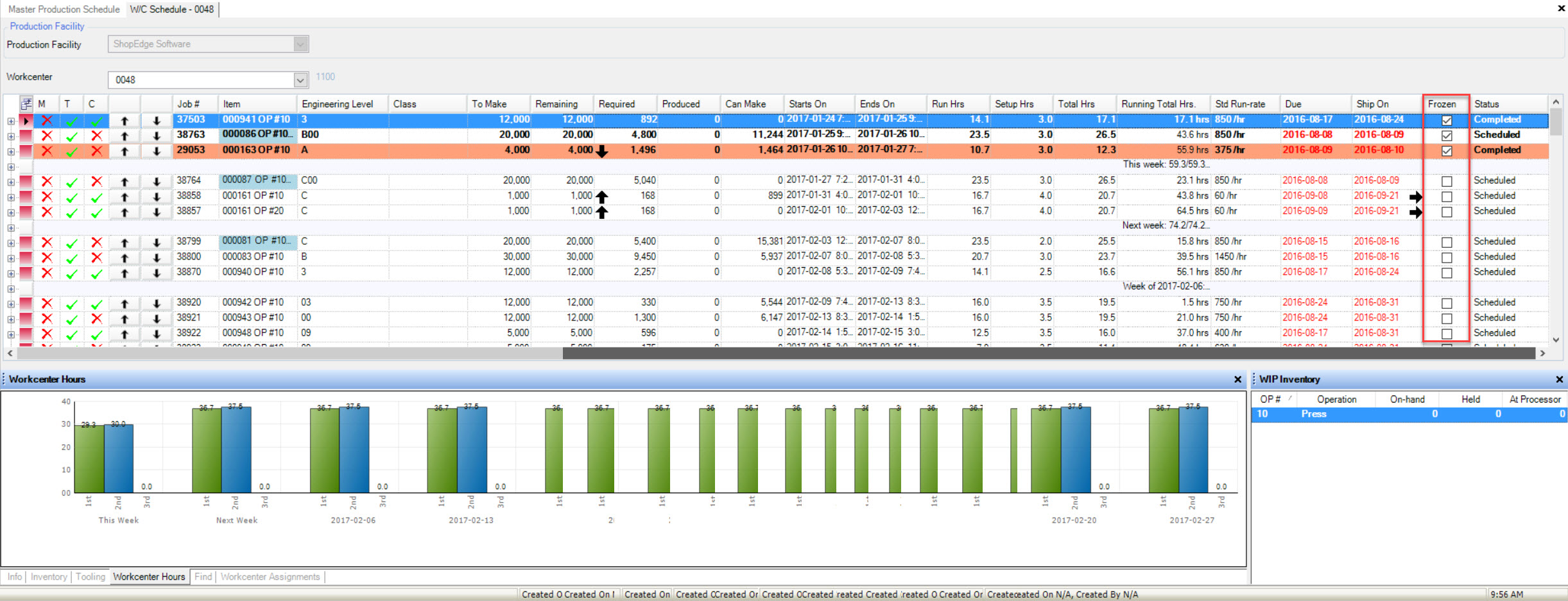Uncheck Frozen checkbox for job 29053
This screenshot has height=601, width=1568.
click(1447, 151)
